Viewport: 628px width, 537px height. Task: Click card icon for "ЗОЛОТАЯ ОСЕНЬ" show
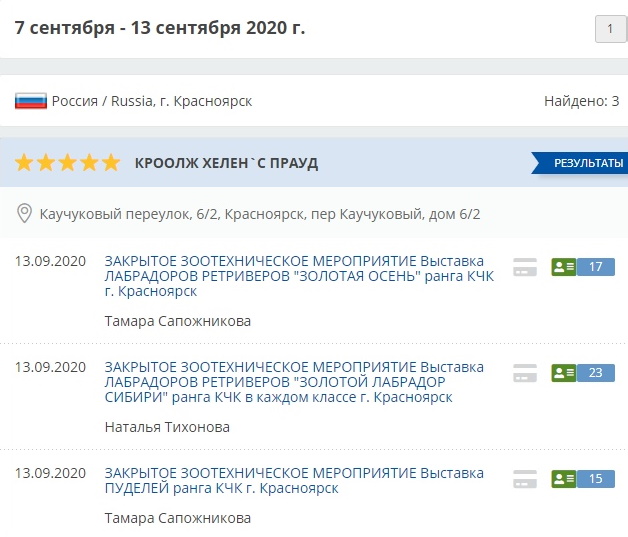(x=524, y=267)
